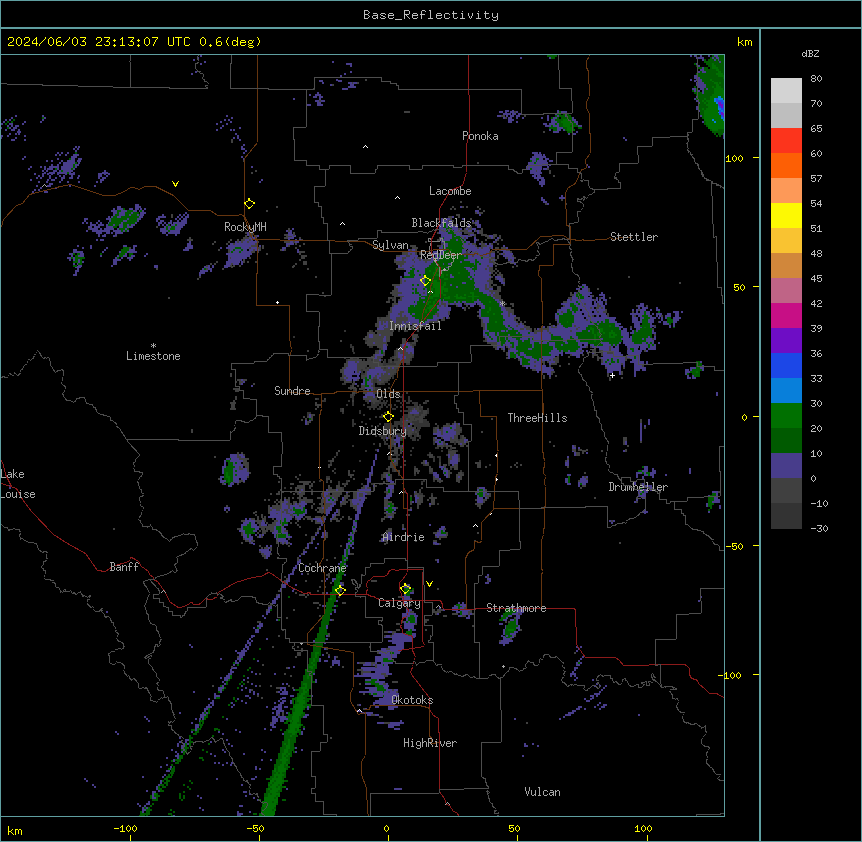Click the Base_Reflectivity title text
The height and width of the screenshot is (842, 862).
click(431, 15)
